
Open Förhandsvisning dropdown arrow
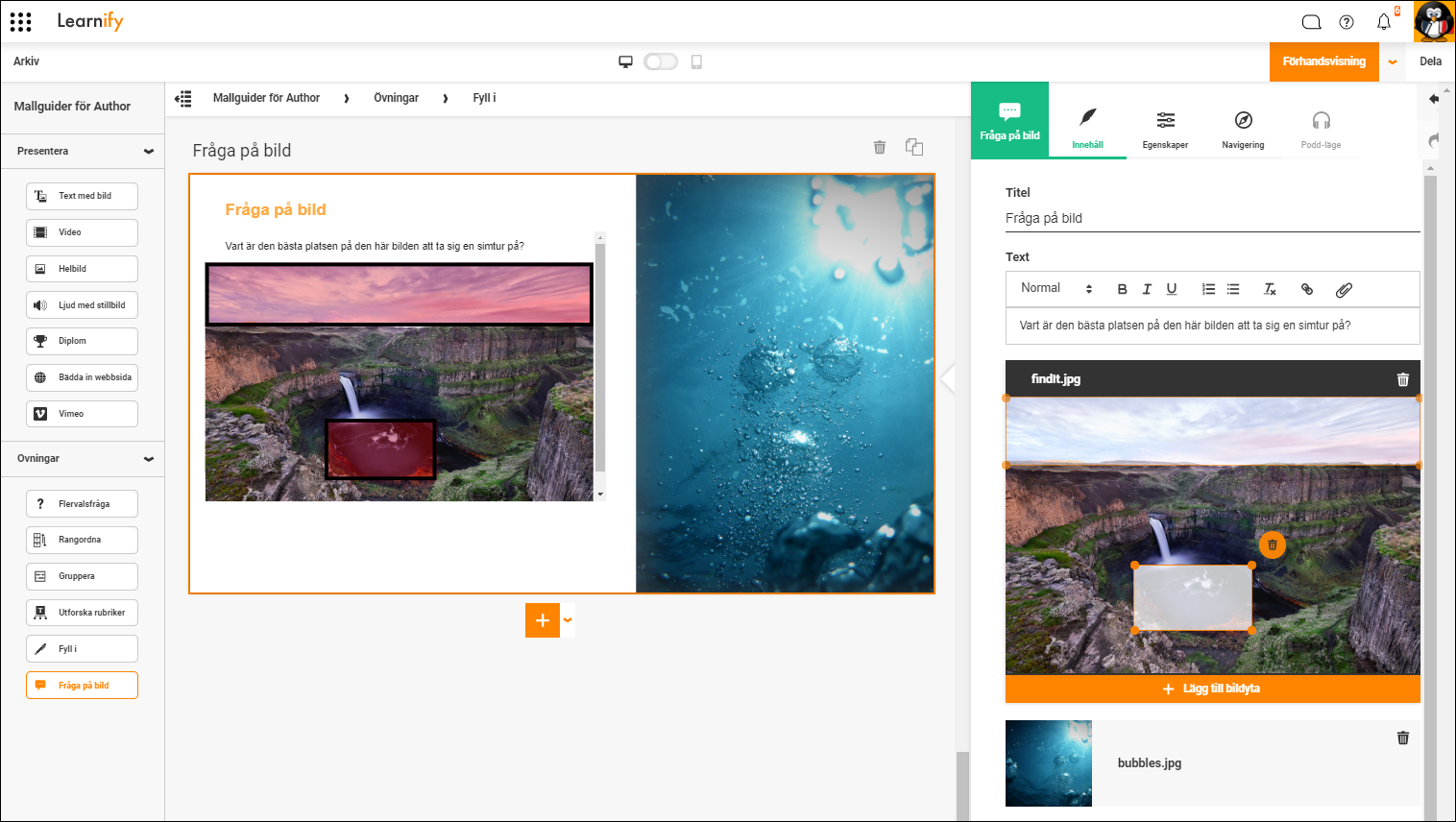(x=1393, y=62)
